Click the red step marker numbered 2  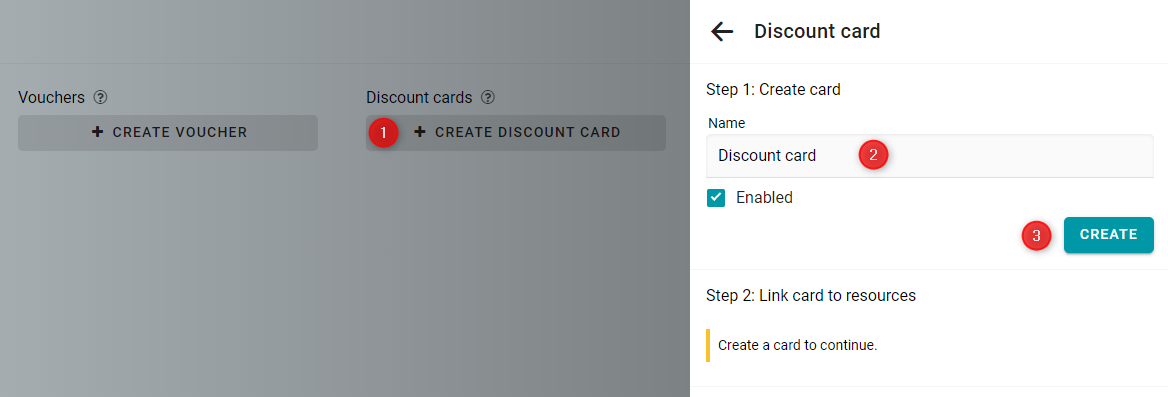[x=874, y=155]
